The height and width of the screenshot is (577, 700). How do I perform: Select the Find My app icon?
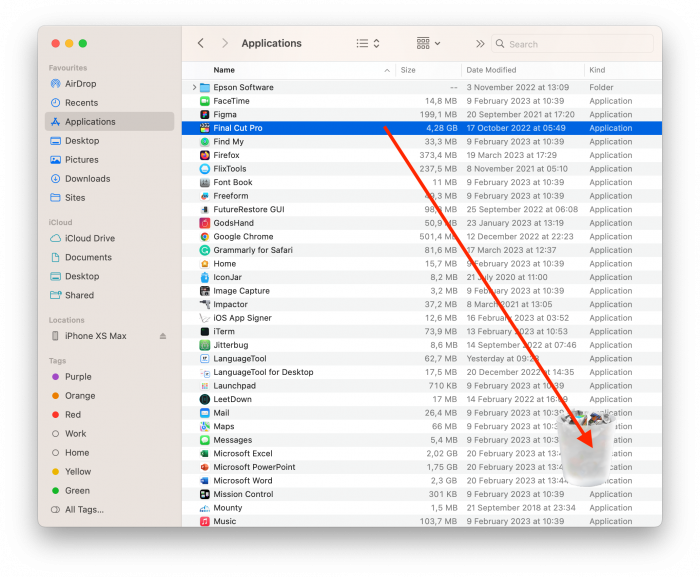pos(204,142)
